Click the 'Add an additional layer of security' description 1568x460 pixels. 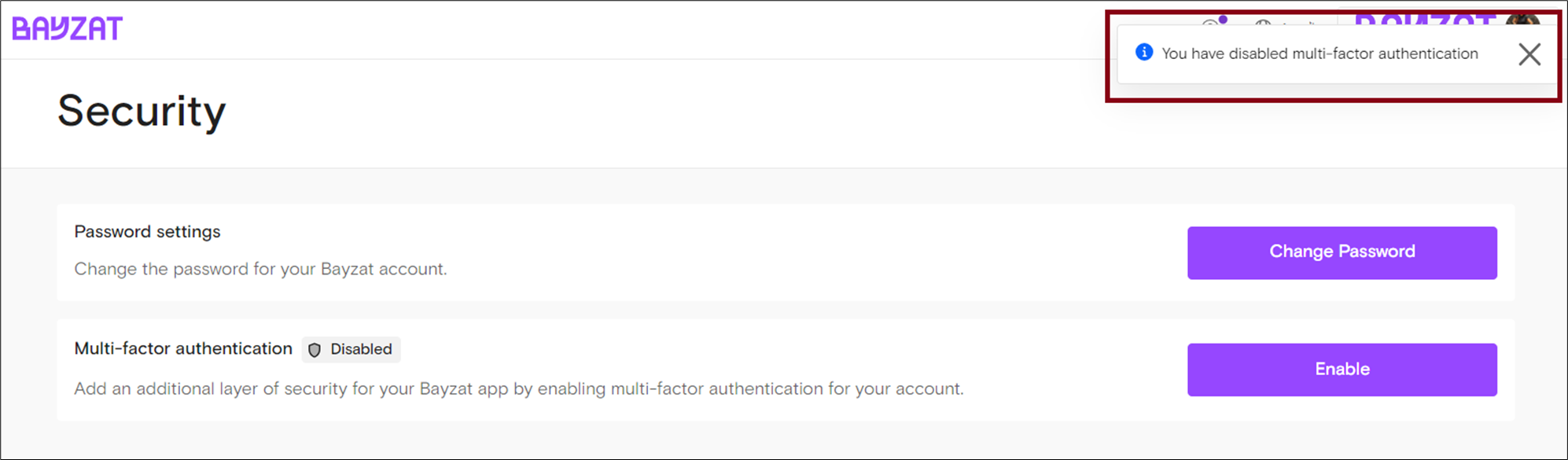[x=519, y=388]
